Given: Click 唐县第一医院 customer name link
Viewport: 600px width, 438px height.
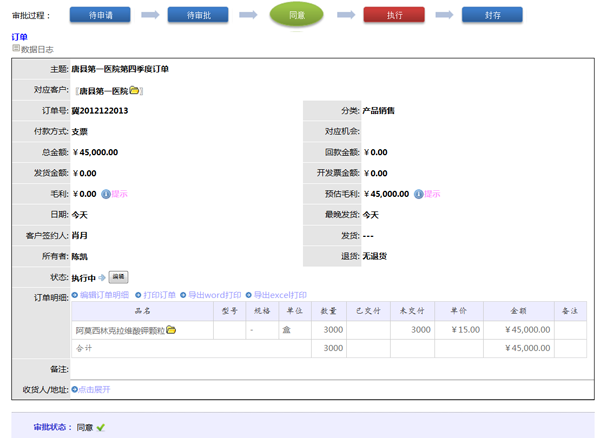Looking at the screenshot, I should click(103, 91).
